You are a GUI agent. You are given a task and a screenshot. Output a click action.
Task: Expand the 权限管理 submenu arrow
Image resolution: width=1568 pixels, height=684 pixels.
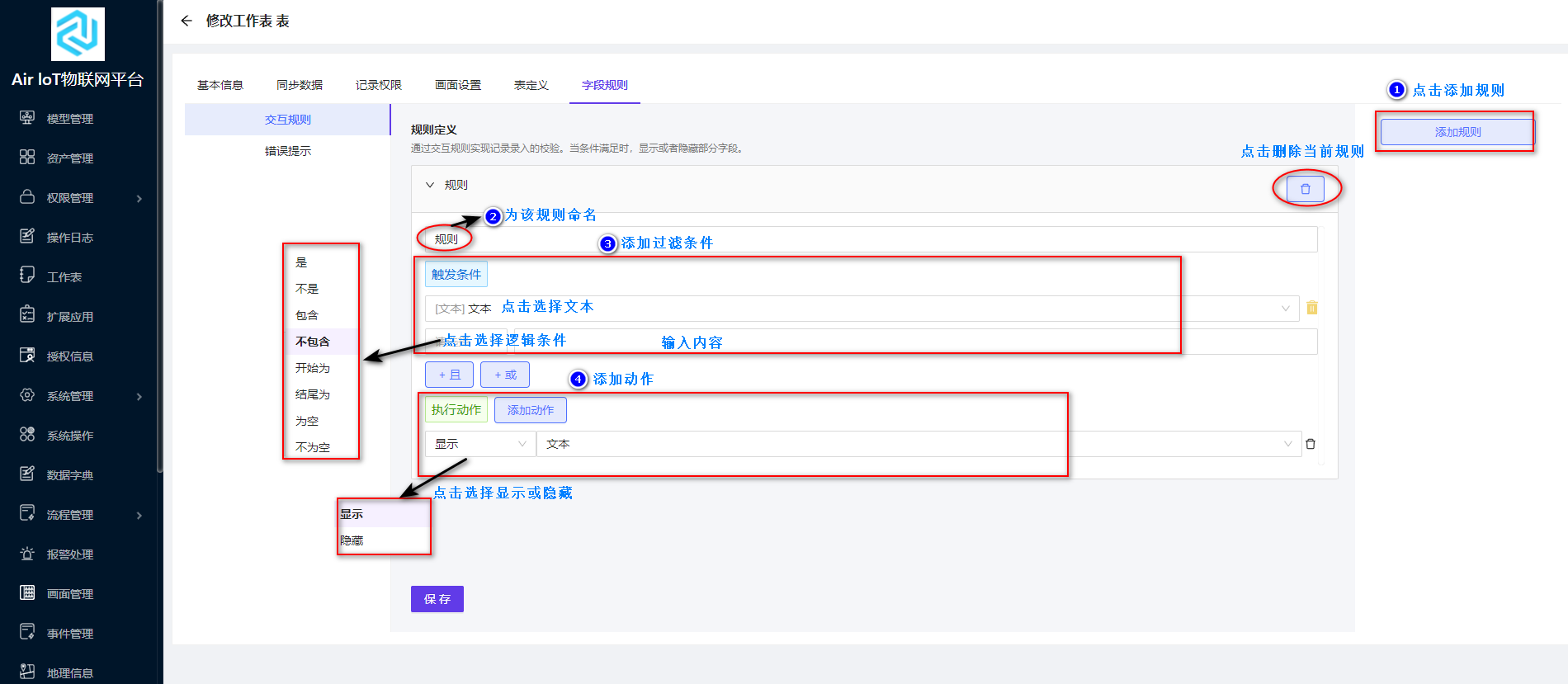click(139, 199)
